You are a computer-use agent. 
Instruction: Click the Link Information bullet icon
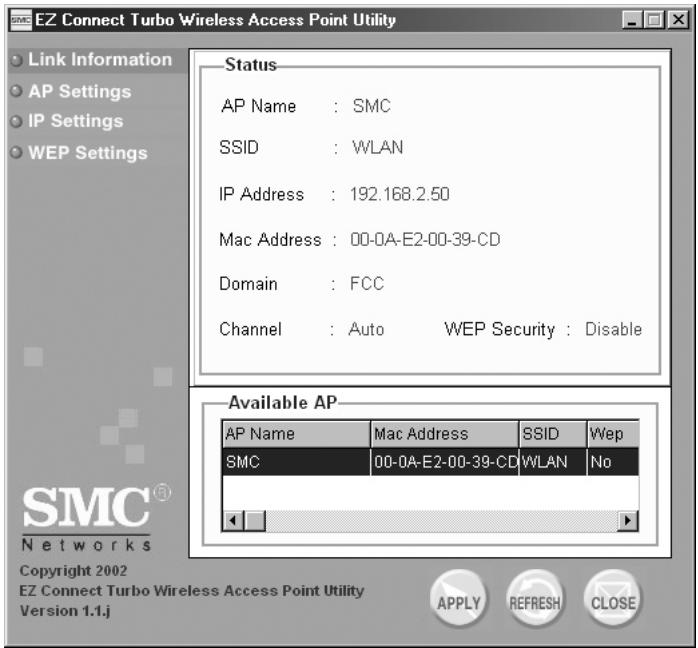click(x=16, y=60)
